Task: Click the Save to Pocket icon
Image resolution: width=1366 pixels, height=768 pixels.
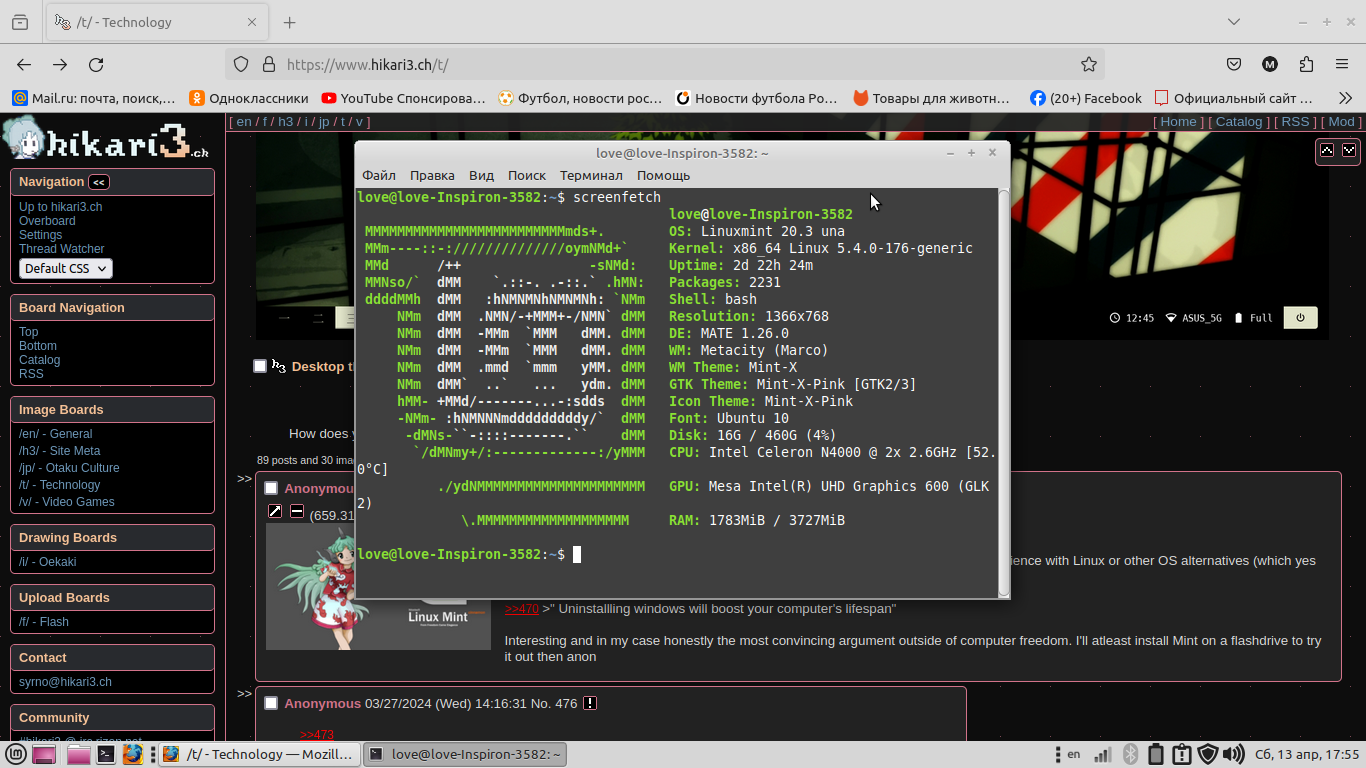Action: click(1234, 64)
